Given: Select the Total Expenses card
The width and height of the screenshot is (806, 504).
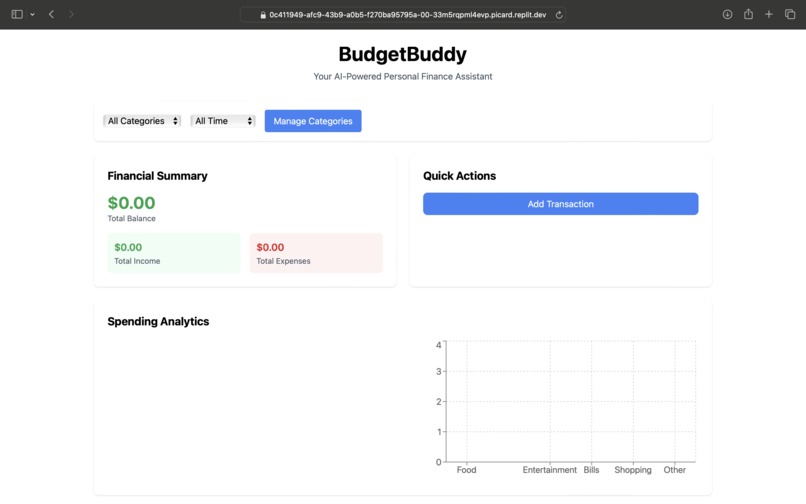Looking at the screenshot, I should tap(316, 253).
